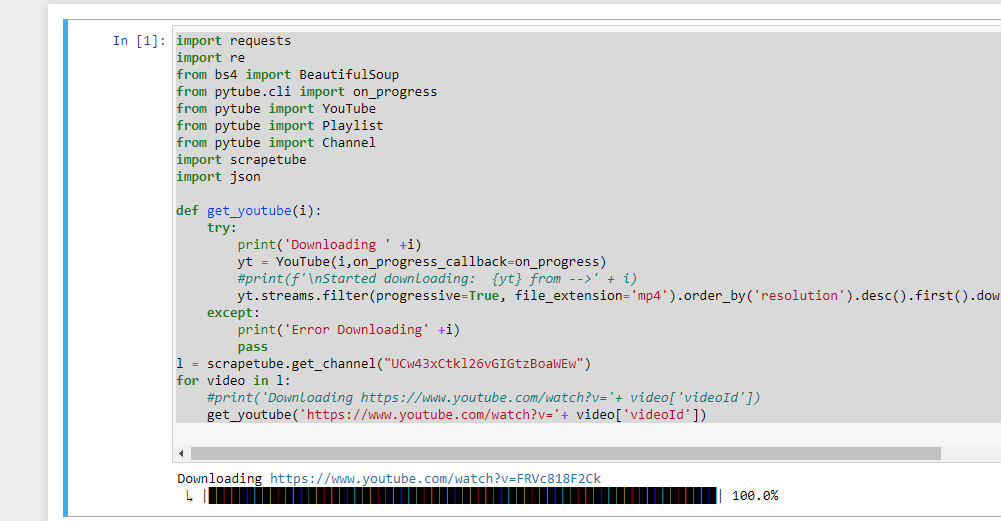This screenshot has width=1001, height=521.
Task: Open the youtube.com watch?v=FRVc818F2Ck output link
Action: coord(435,479)
